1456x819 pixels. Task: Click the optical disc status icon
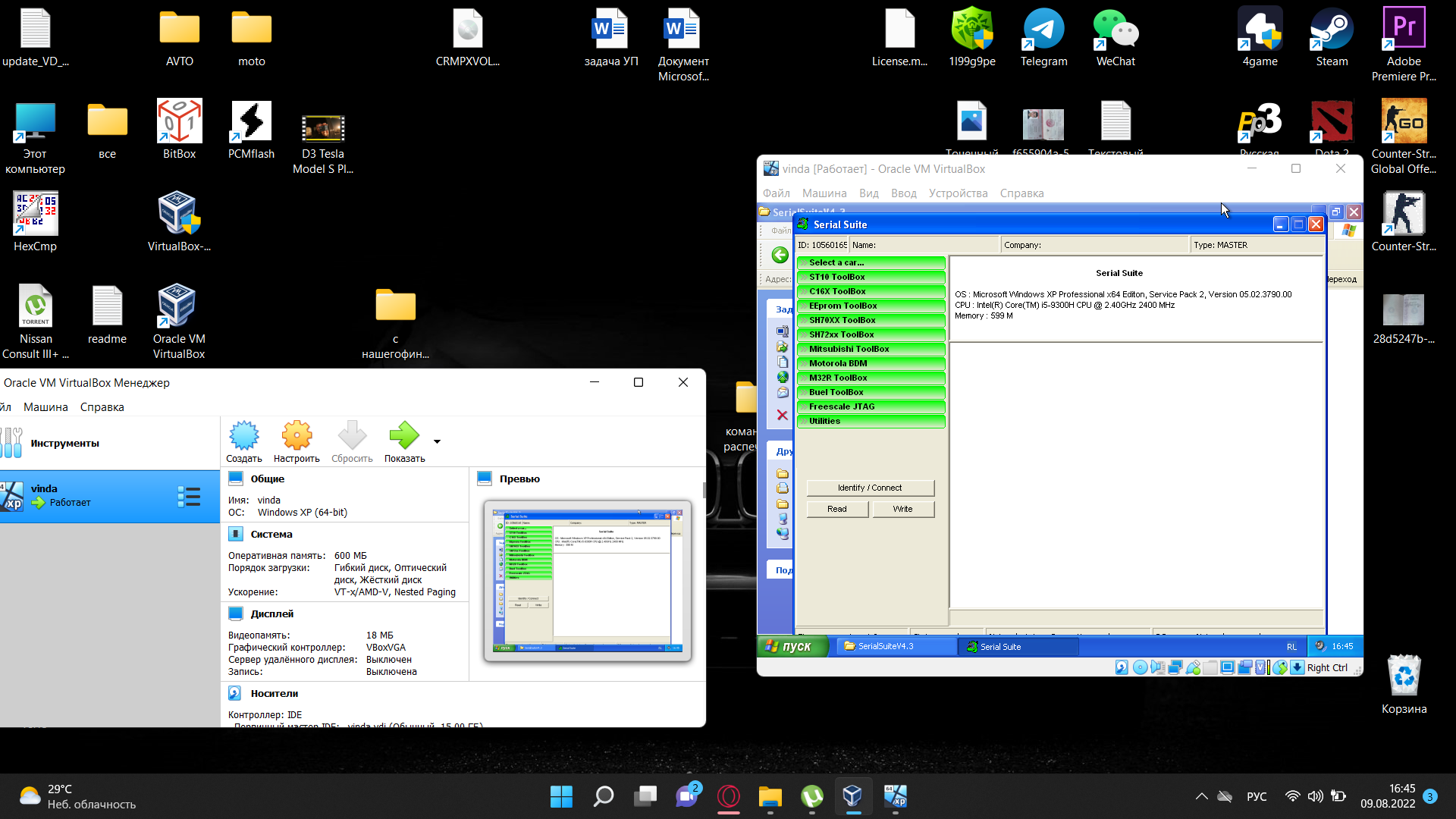pos(1140,667)
